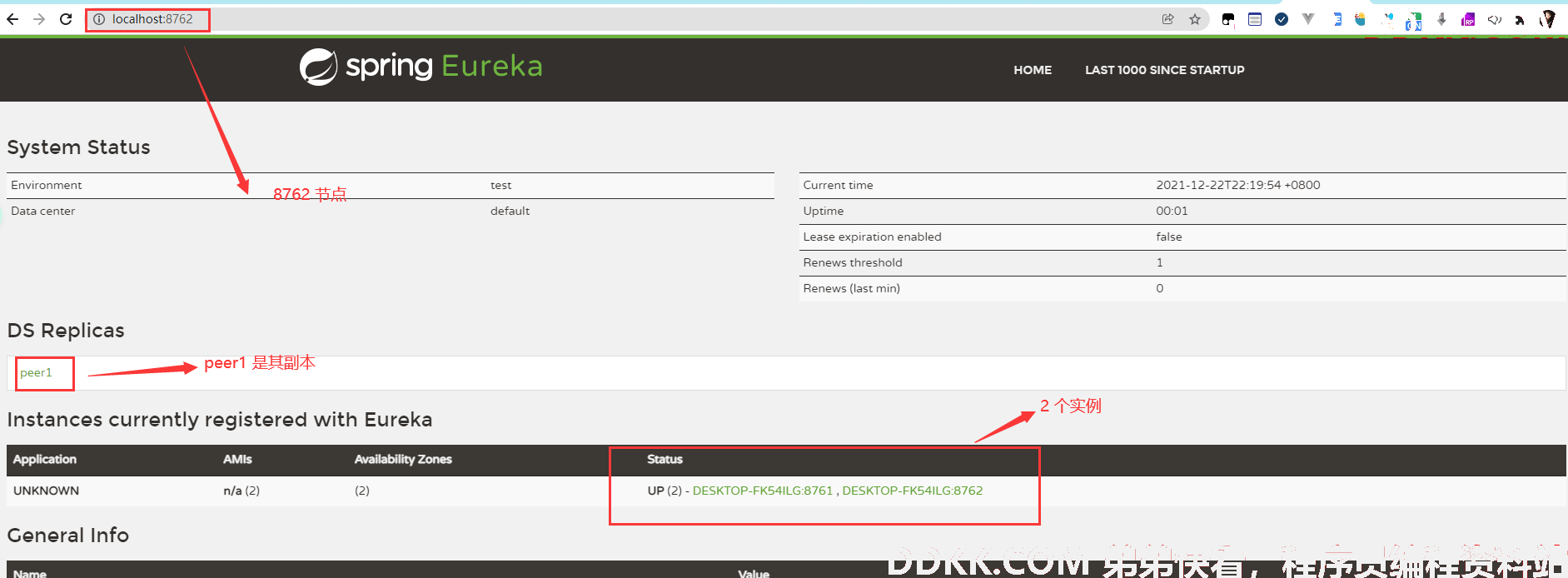Select the Application column header

click(x=45, y=459)
